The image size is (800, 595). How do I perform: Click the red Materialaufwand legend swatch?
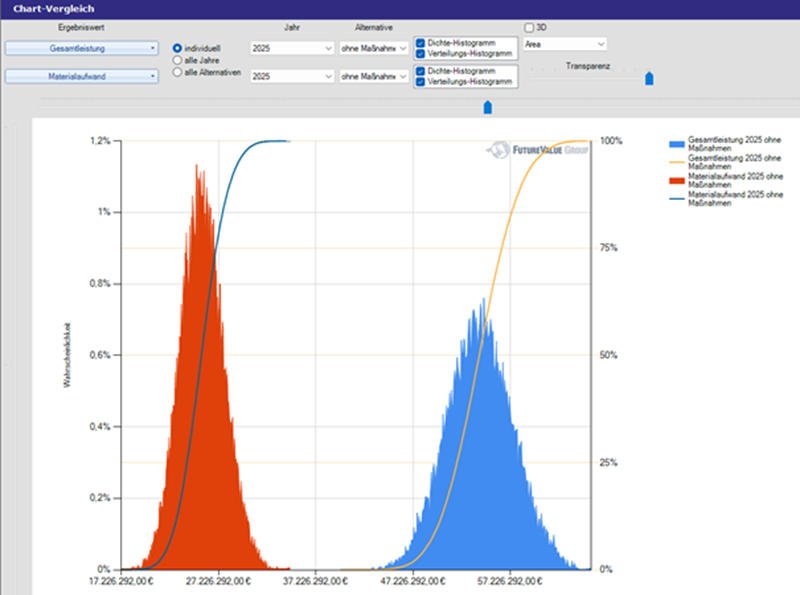tap(677, 181)
